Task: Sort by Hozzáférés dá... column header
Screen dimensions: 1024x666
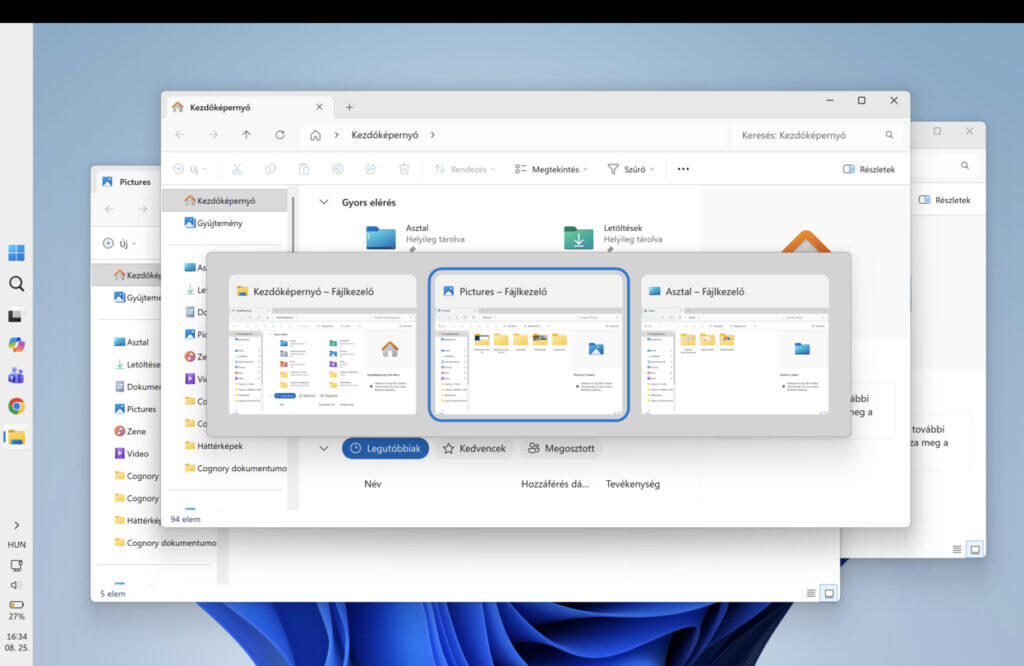Action: (555, 484)
